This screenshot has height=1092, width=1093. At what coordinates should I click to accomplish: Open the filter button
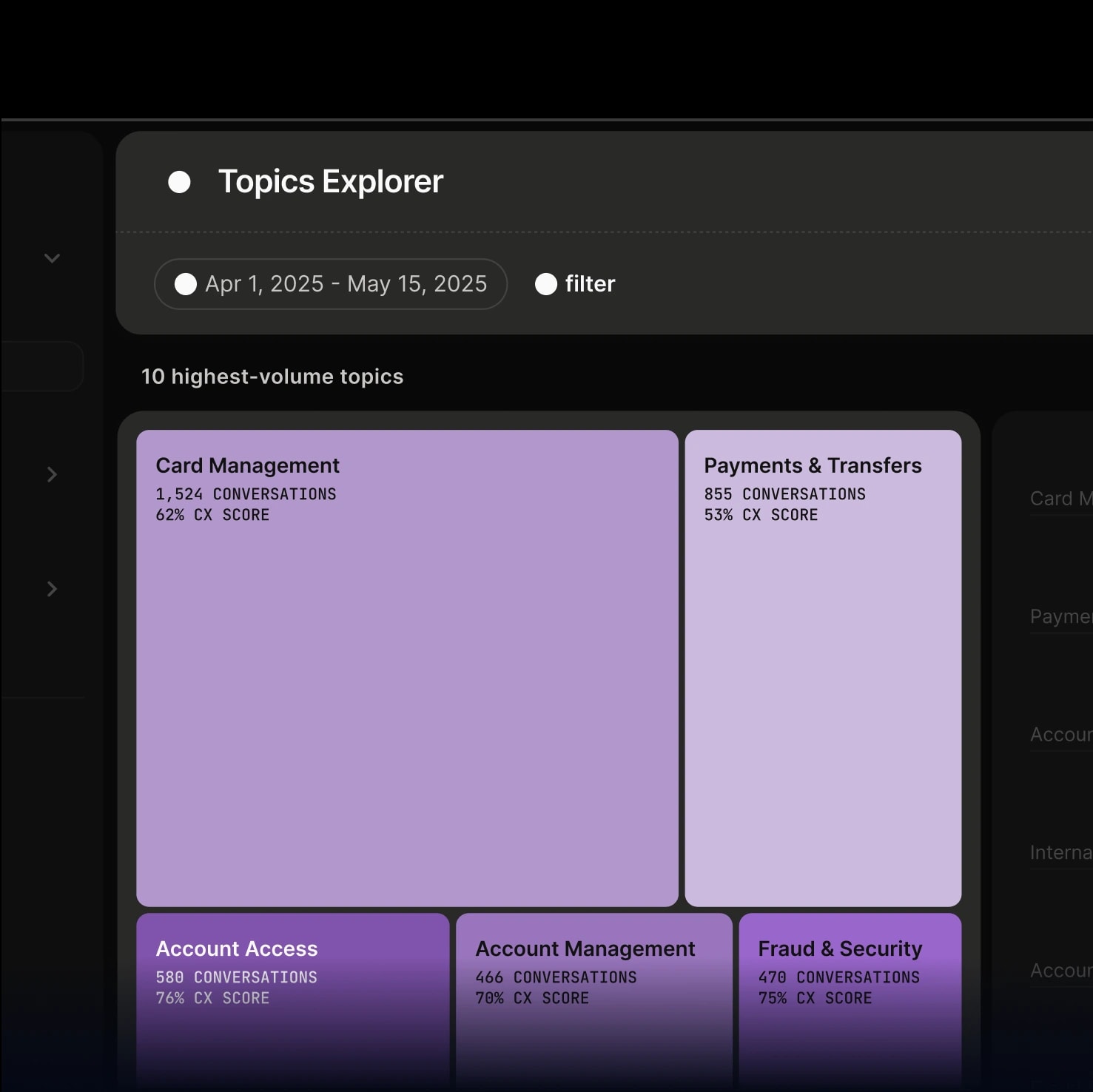point(576,284)
